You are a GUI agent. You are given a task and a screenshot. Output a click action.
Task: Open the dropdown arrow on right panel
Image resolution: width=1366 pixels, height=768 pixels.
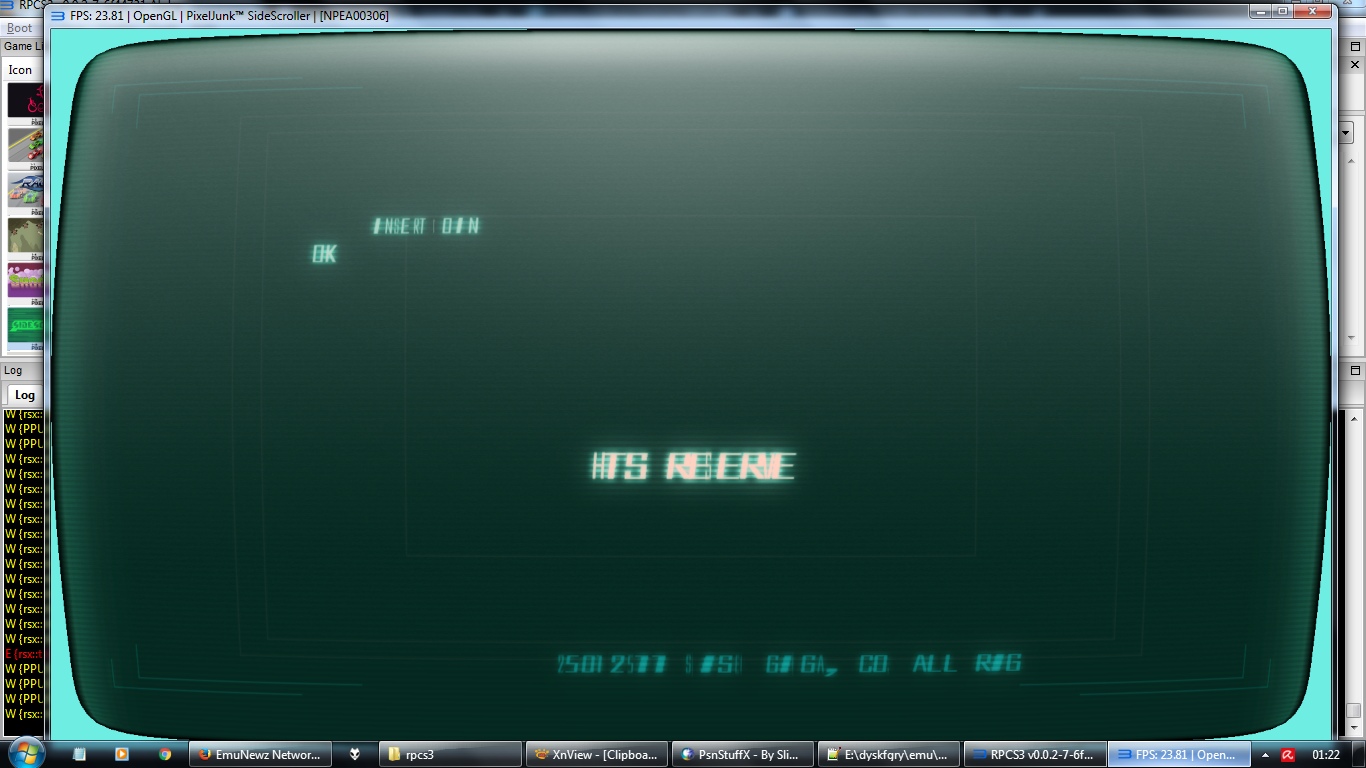tap(1346, 133)
